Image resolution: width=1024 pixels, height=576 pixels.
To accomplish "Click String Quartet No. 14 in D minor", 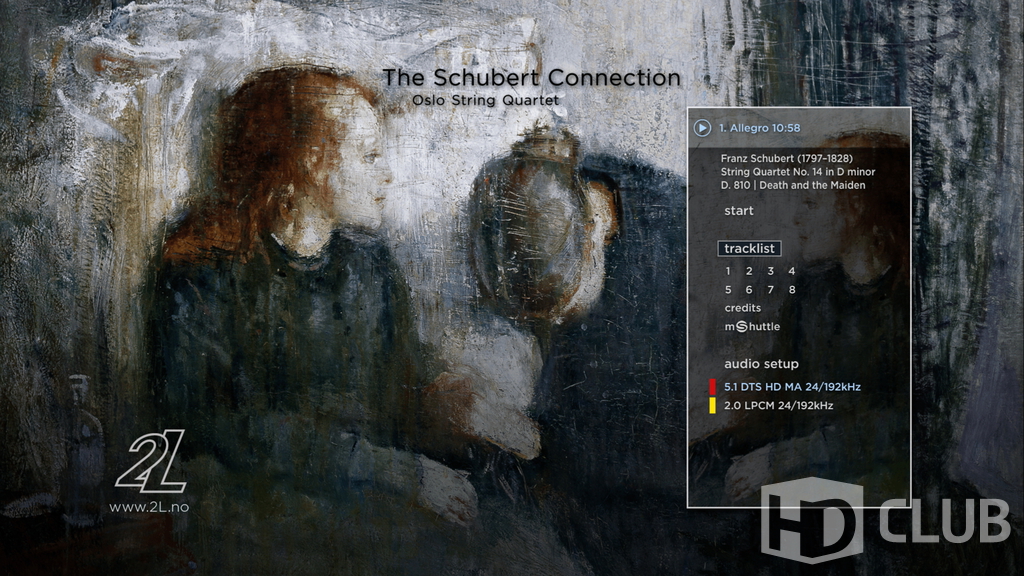I will (798, 172).
